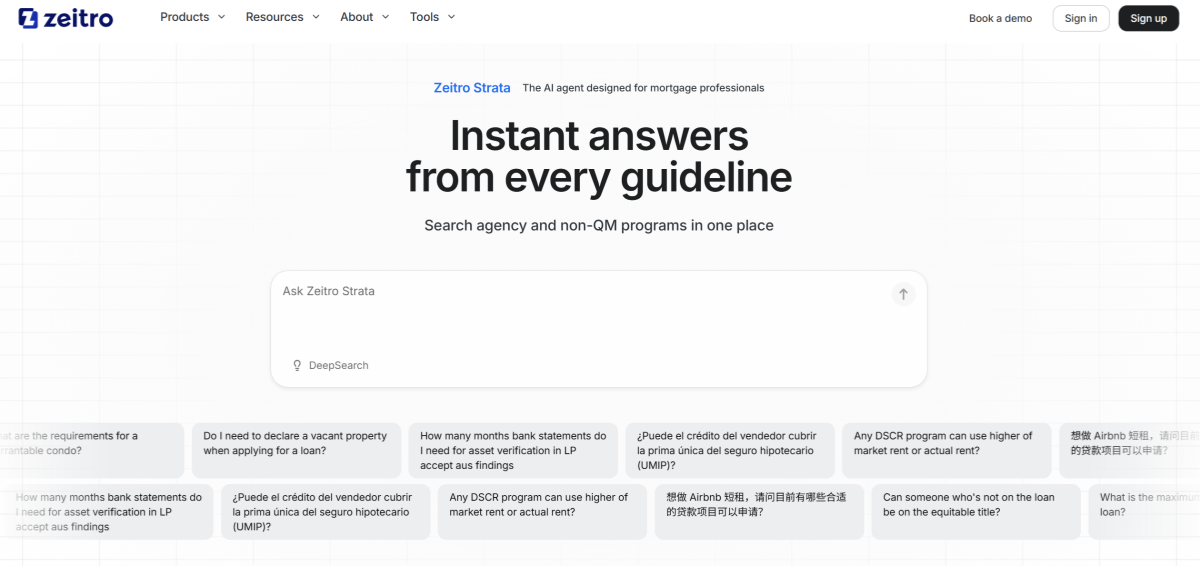The height and width of the screenshot is (566, 1200).
Task: Select top-row bank statements LP suggestion
Action: coord(513,450)
